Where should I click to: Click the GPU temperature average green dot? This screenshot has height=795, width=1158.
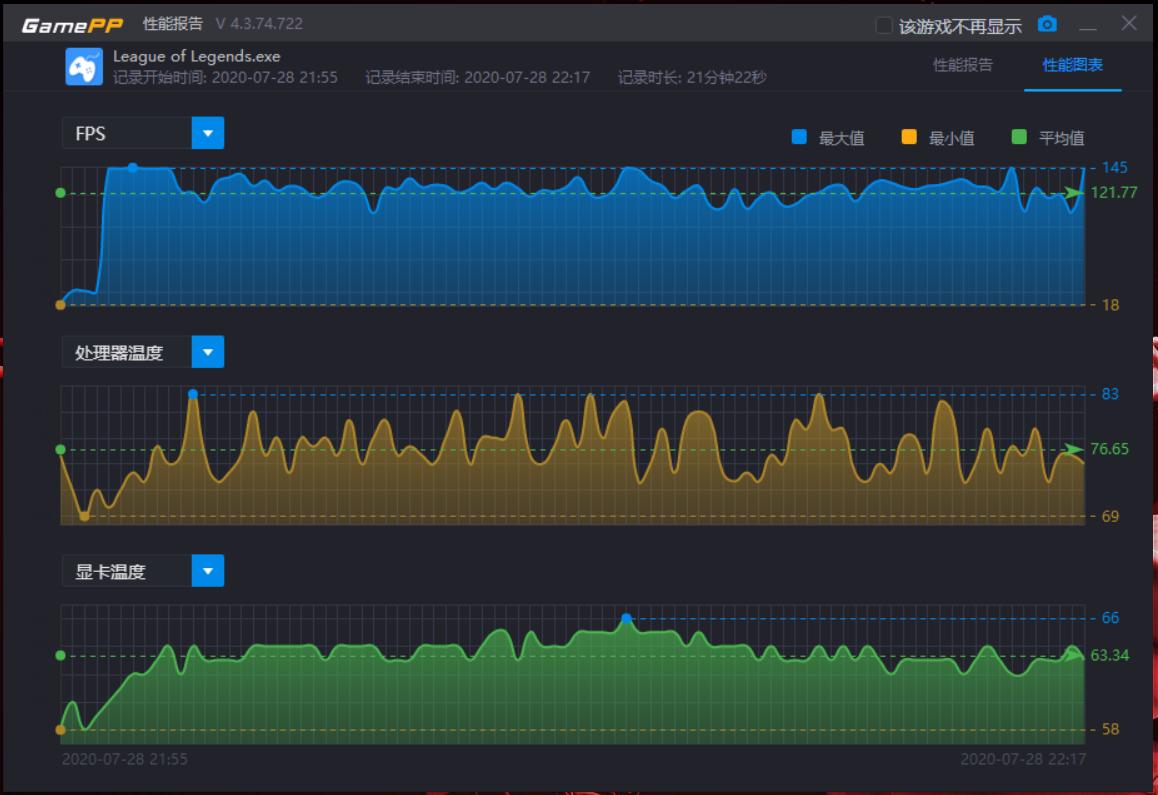click(x=61, y=655)
